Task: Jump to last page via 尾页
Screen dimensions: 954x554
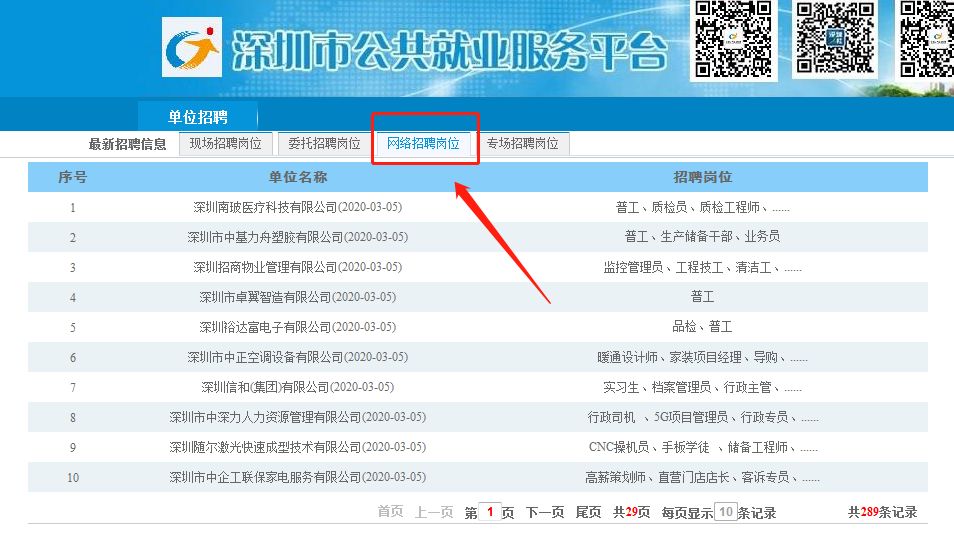Action: [588, 513]
